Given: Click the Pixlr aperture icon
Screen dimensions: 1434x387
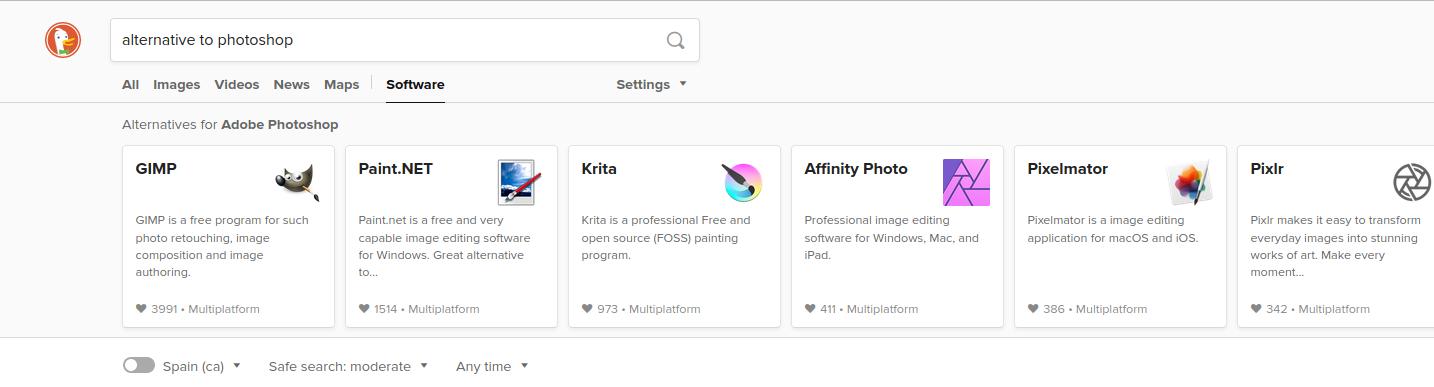Looking at the screenshot, I should click(1412, 183).
